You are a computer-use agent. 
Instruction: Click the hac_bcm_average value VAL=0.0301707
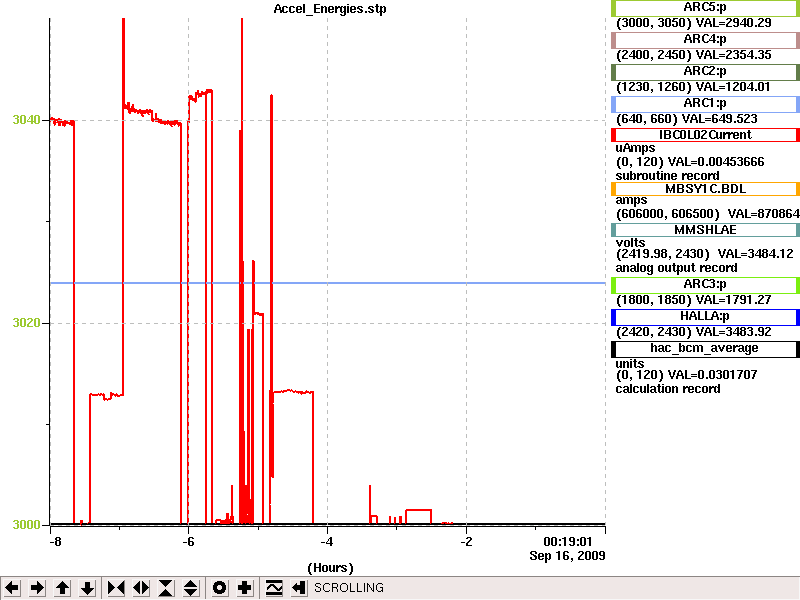[x=713, y=375]
